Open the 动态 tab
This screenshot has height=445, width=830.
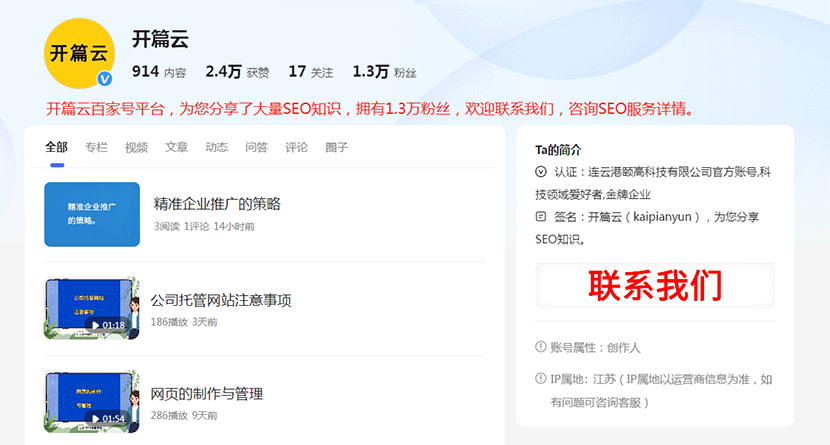pyautogui.click(x=216, y=147)
